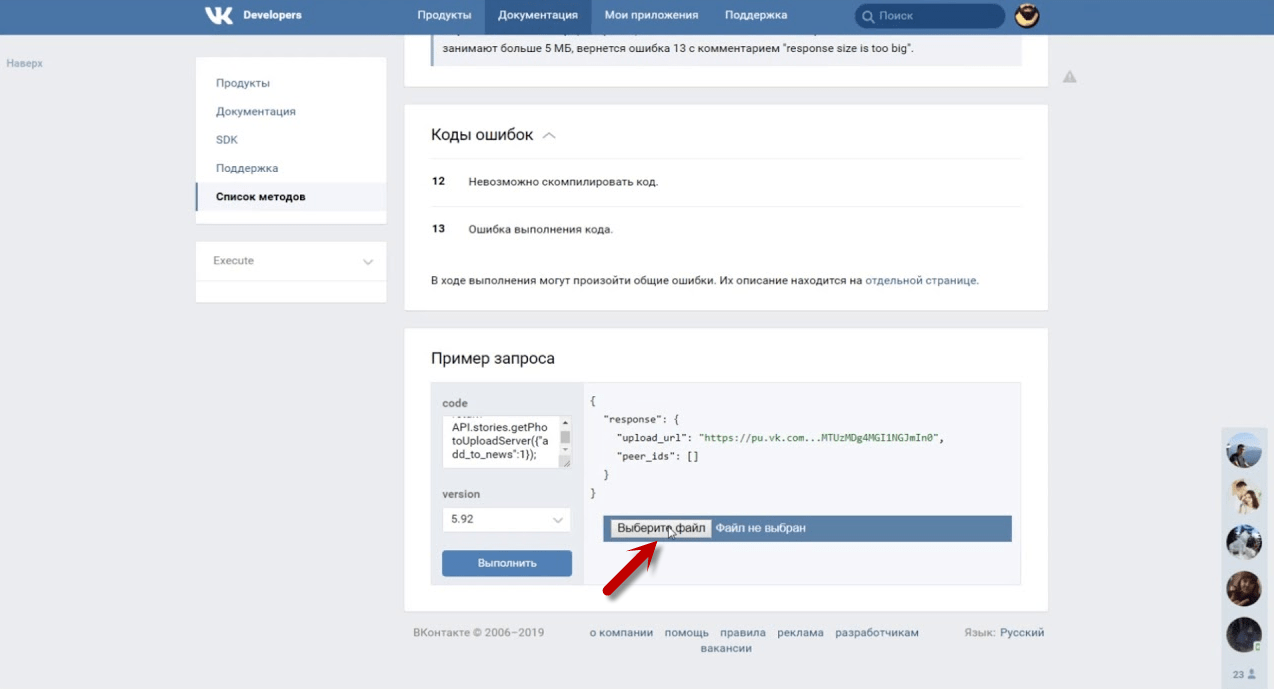Open the Продукты top menu item

coord(444,16)
